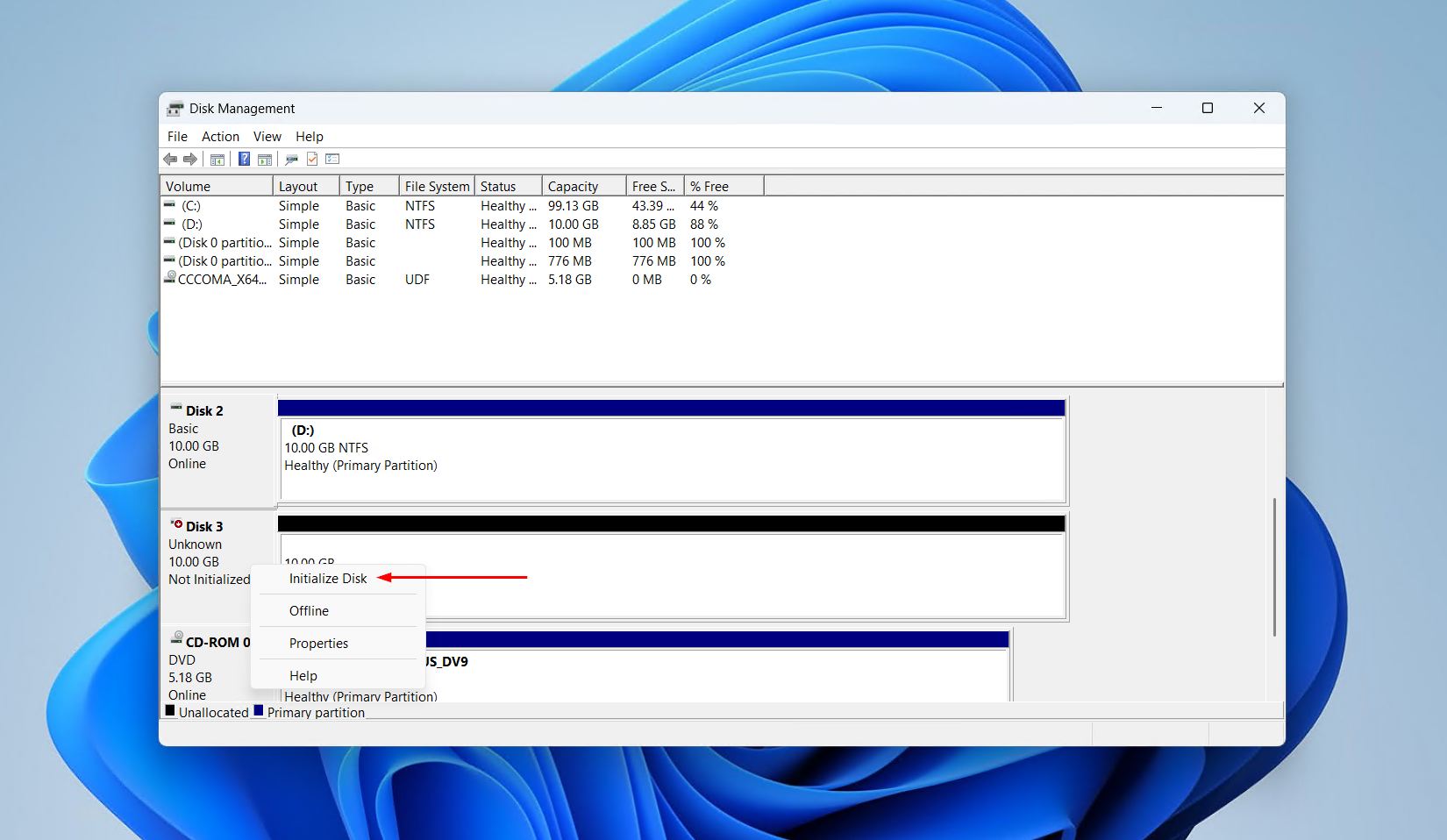
Task: Sort by the Volume column header
Action: 217,186
